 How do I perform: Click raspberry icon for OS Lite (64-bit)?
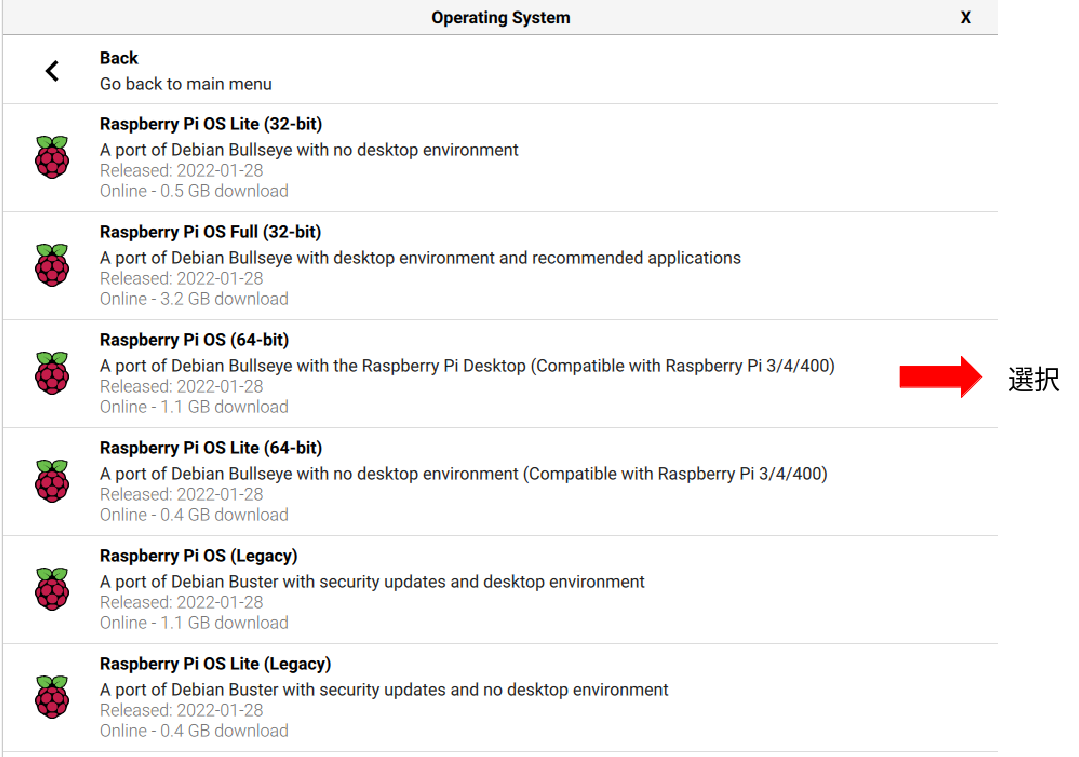coord(52,481)
